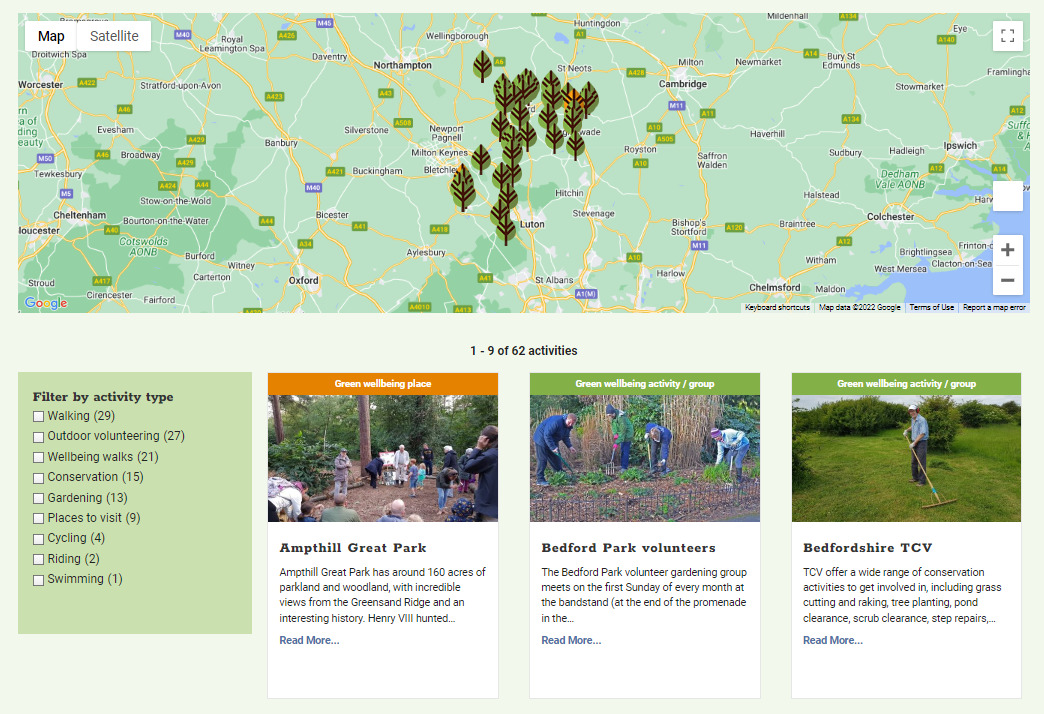Zoom in on the map
Image resolution: width=1044 pixels, height=714 pixels.
pos(1007,250)
